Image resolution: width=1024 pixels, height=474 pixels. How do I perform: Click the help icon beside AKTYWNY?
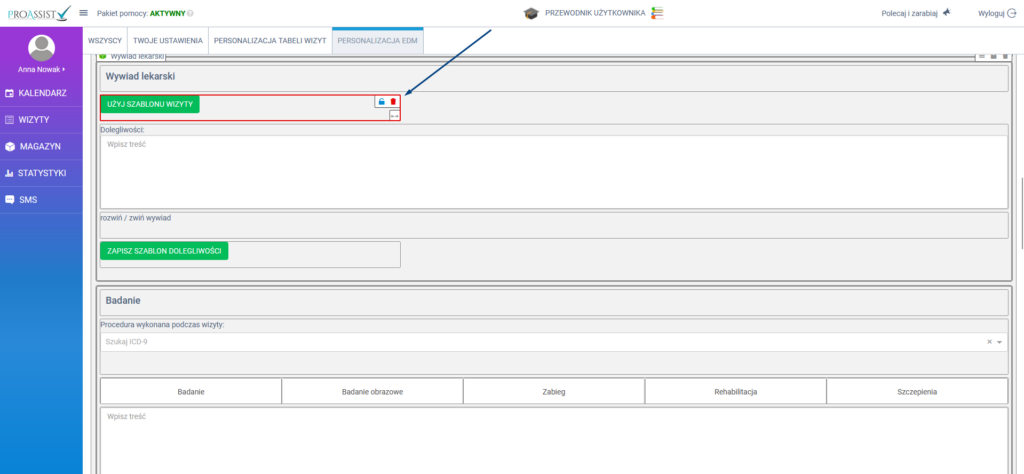pyautogui.click(x=190, y=13)
